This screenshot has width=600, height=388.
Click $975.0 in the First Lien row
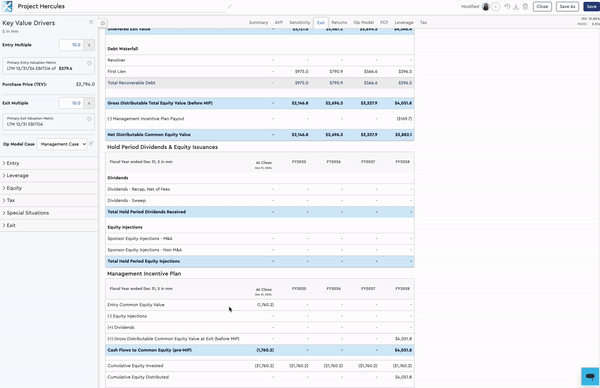[302, 72]
